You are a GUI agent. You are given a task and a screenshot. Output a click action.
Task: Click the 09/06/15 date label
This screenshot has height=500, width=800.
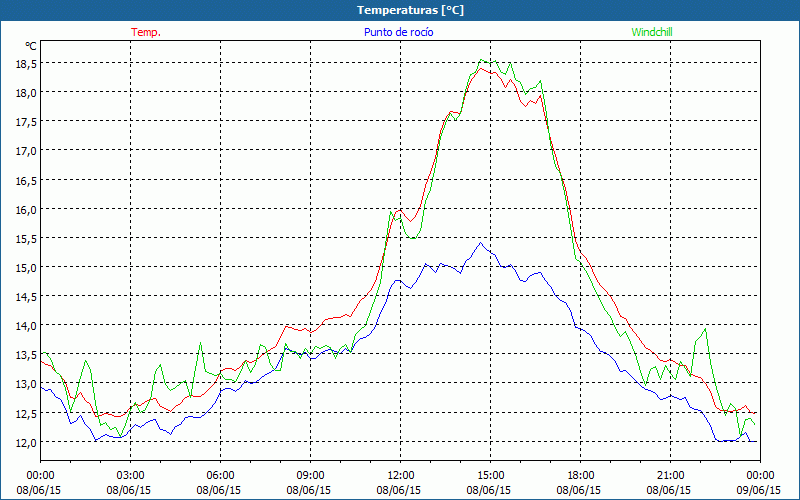point(759,490)
